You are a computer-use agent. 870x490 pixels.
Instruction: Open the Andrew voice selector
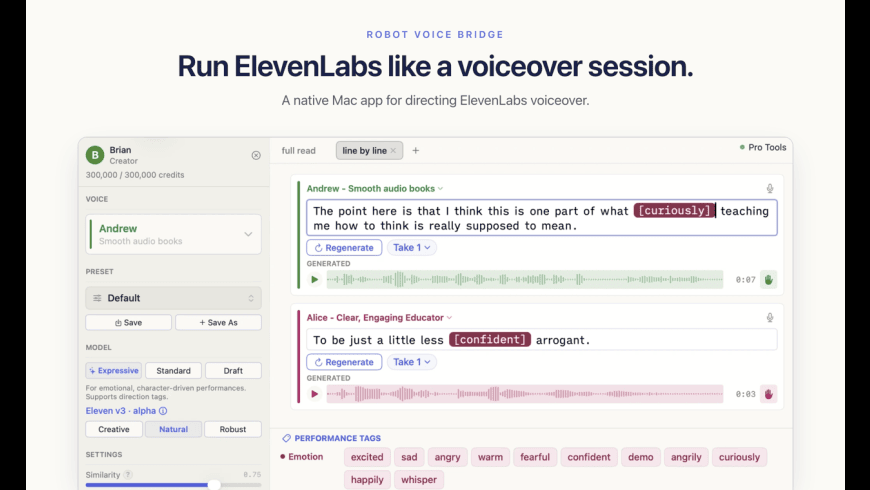point(173,234)
